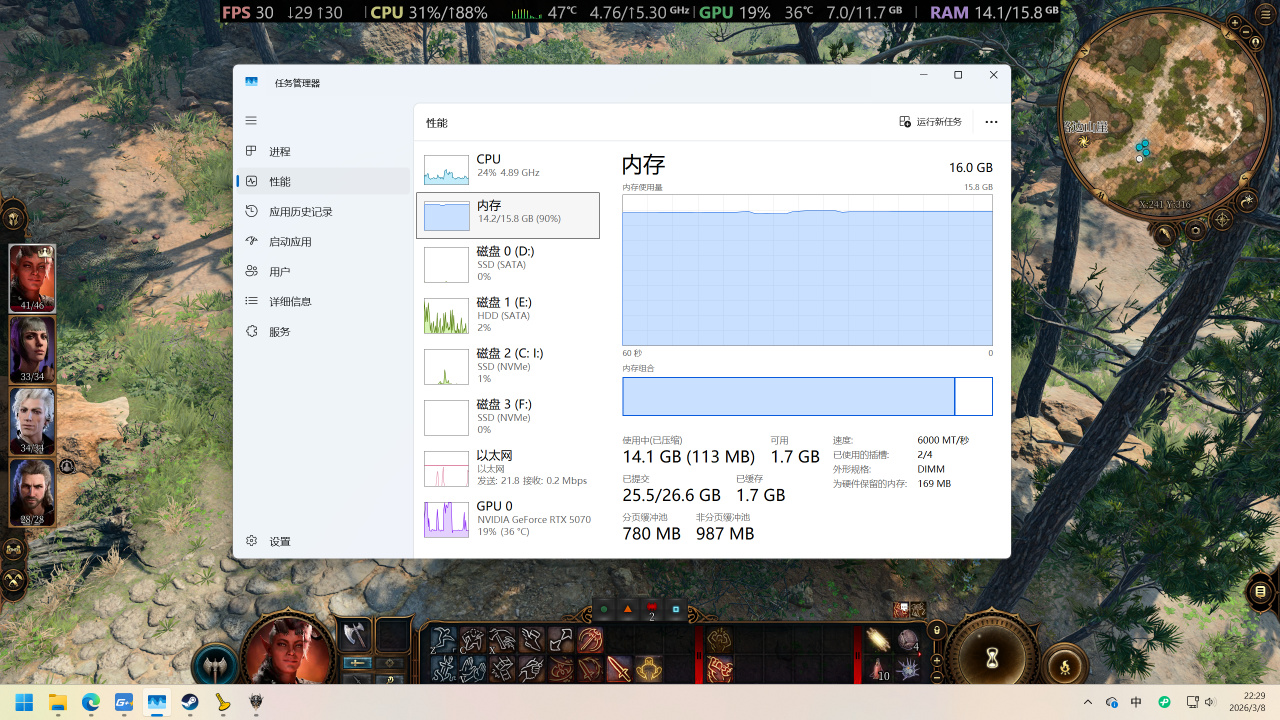Click the crossed-tools icon below party portraits
Image resolution: width=1280 pixels, height=720 pixels.
point(14,579)
